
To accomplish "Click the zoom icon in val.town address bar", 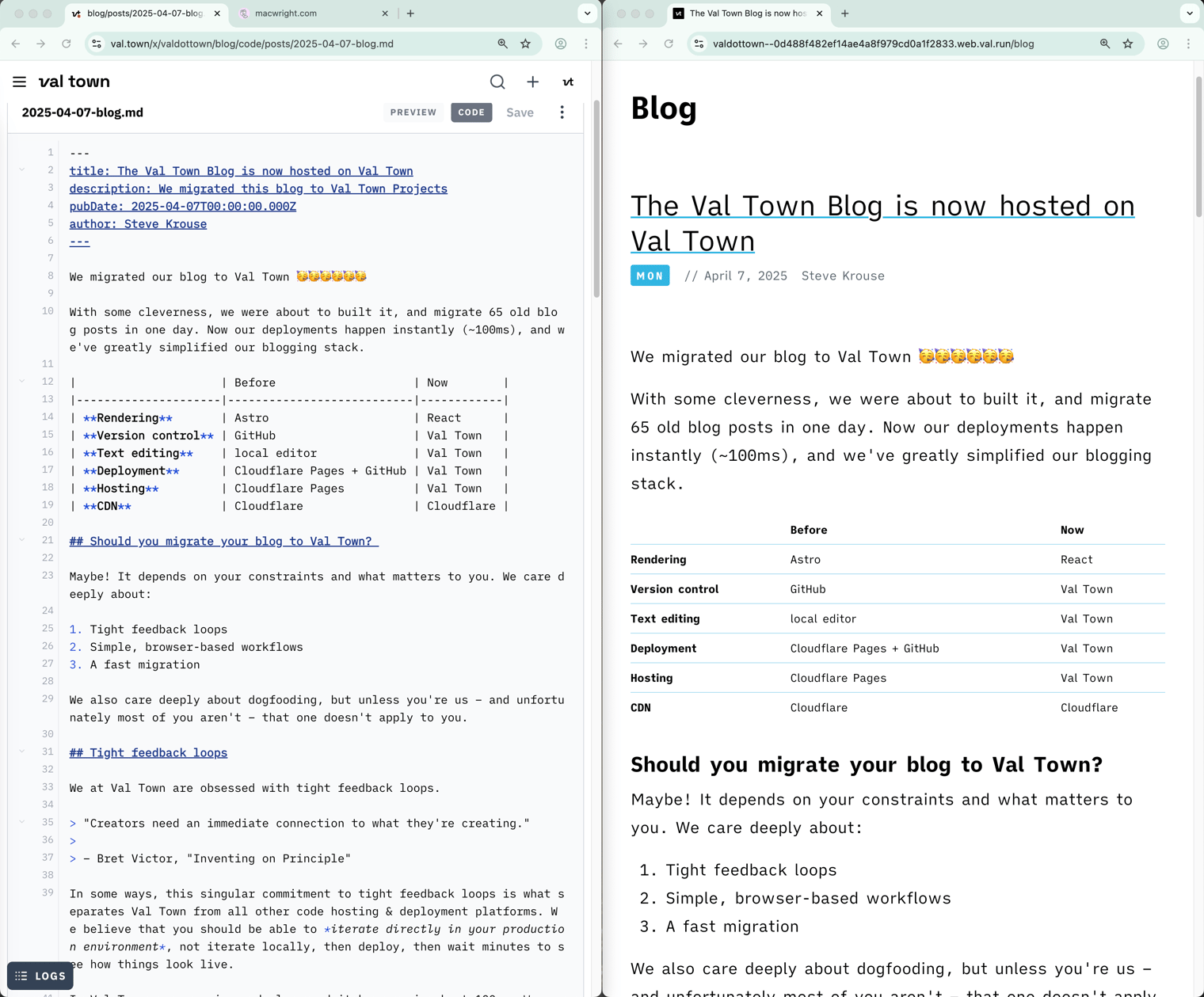I will [503, 44].
